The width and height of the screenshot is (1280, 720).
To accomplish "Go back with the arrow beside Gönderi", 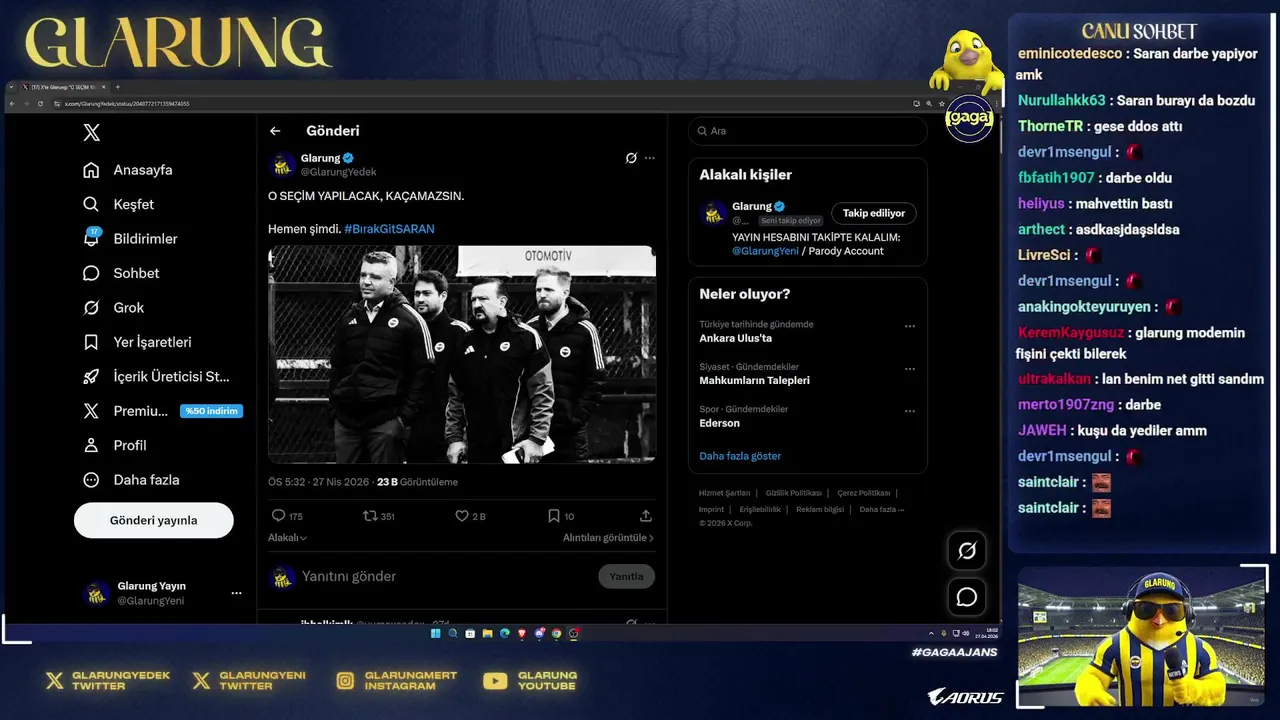I will 275,131.
